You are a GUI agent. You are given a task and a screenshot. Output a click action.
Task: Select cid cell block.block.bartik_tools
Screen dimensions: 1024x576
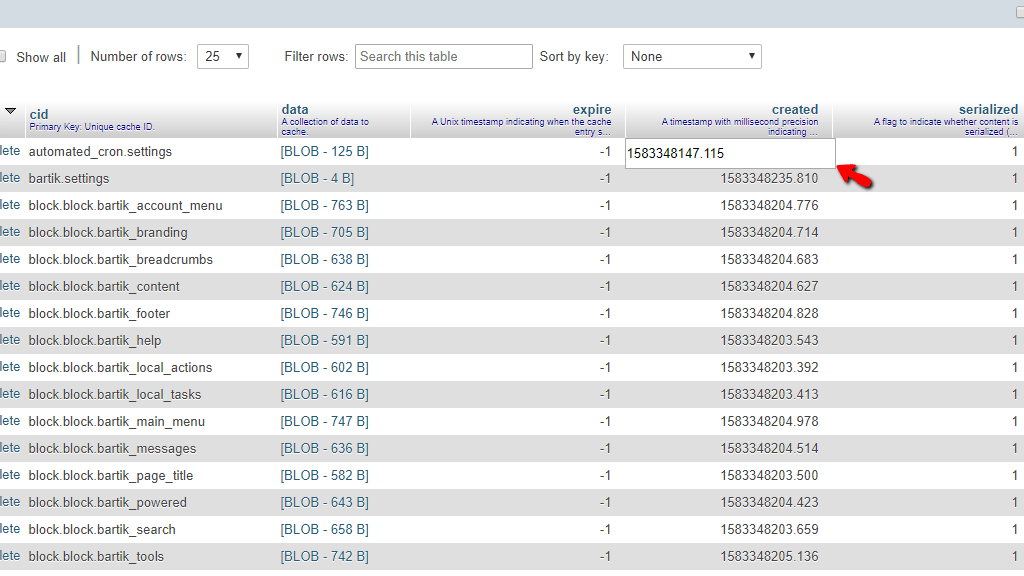click(x=96, y=556)
